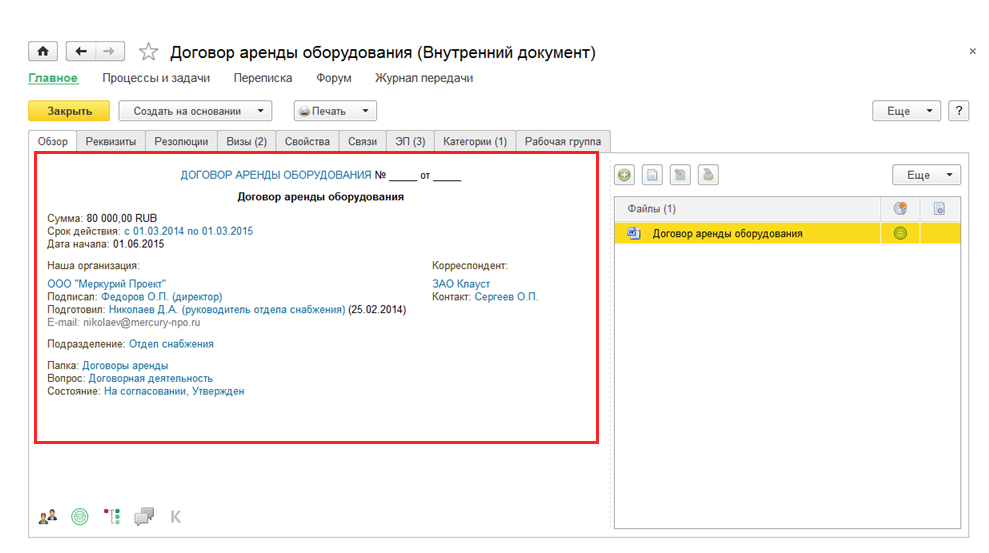Viewport: 989px width, 553px height.
Task: Open the process tree icon at bottom
Action: pyautogui.click(x=112, y=517)
